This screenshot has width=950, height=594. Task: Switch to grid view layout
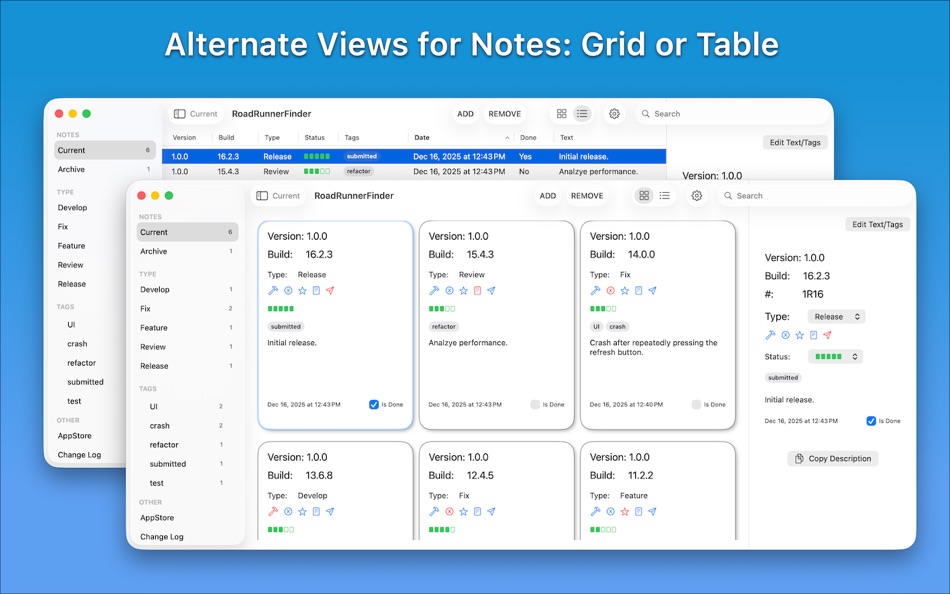point(644,196)
